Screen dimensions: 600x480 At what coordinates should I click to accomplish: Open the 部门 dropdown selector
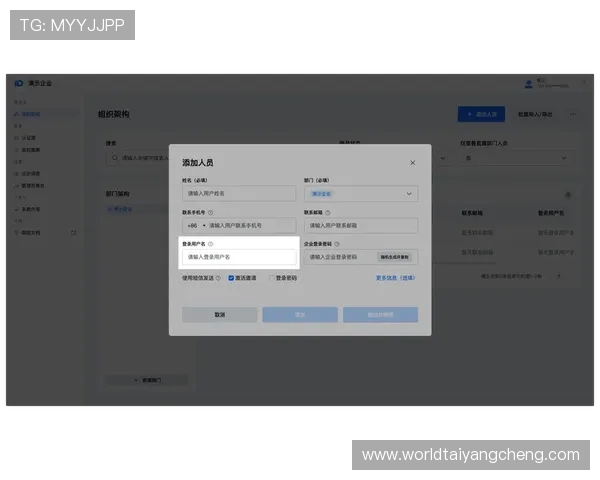[361, 194]
